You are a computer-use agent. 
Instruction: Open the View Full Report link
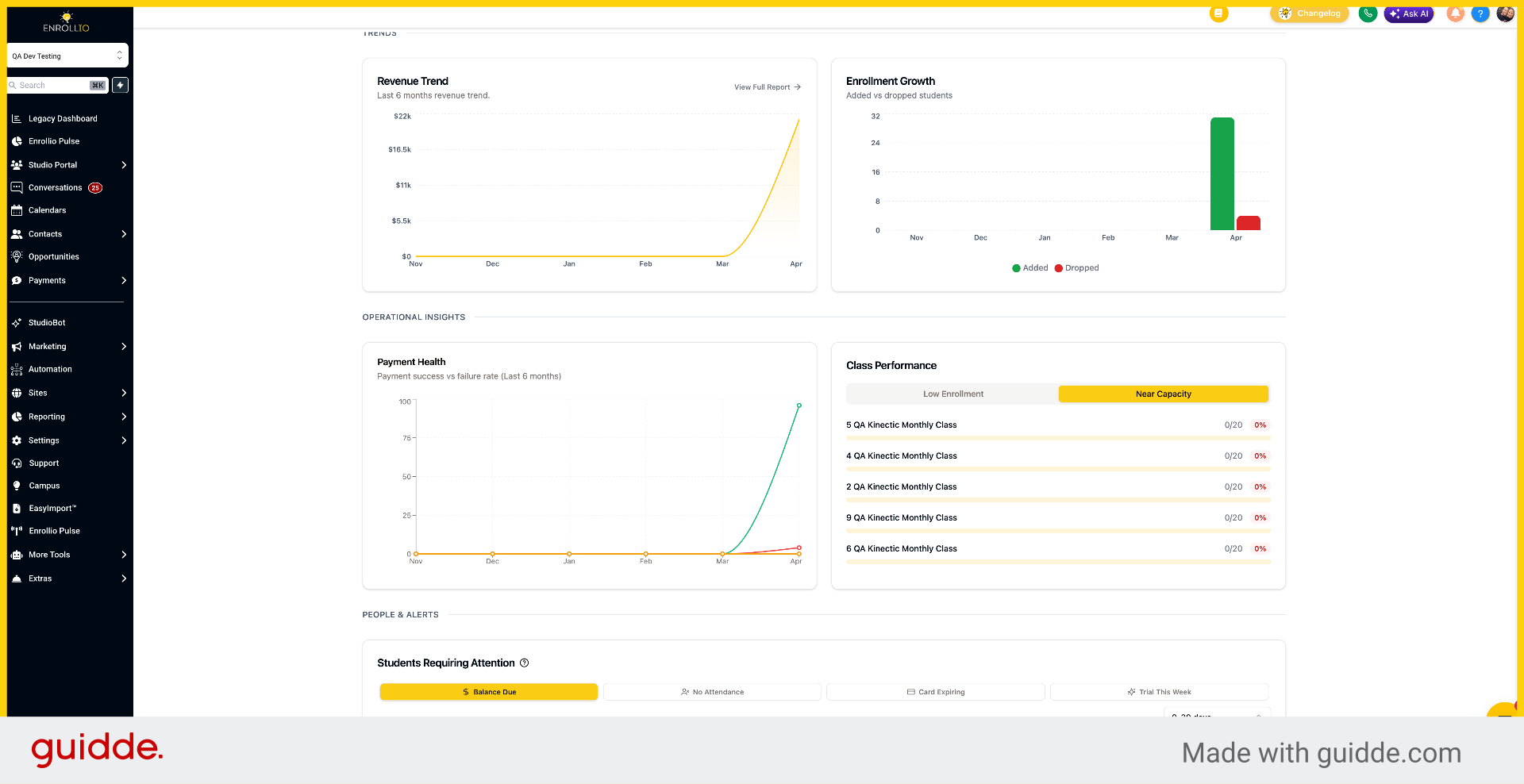[768, 87]
